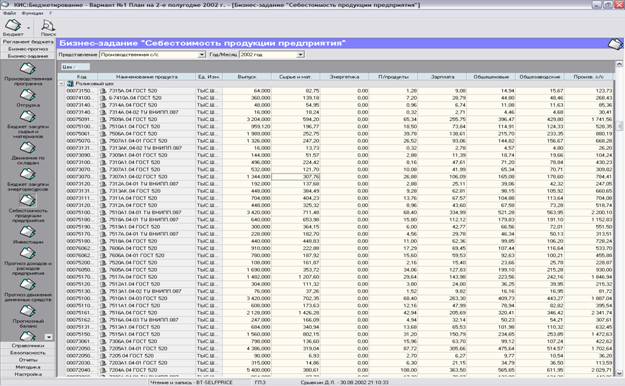Select row 7517А.04 ГОСТ 520
The width and height of the screenshot is (625, 386).
[x=339, y=277]
